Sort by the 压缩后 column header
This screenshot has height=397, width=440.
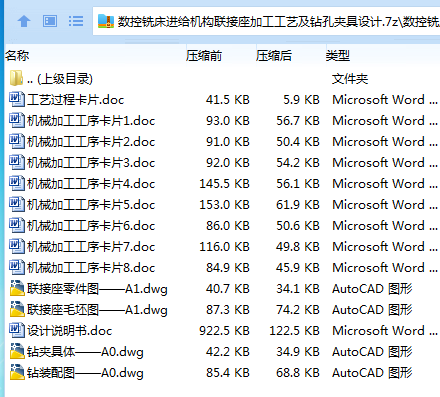click(x=274, y=55)
